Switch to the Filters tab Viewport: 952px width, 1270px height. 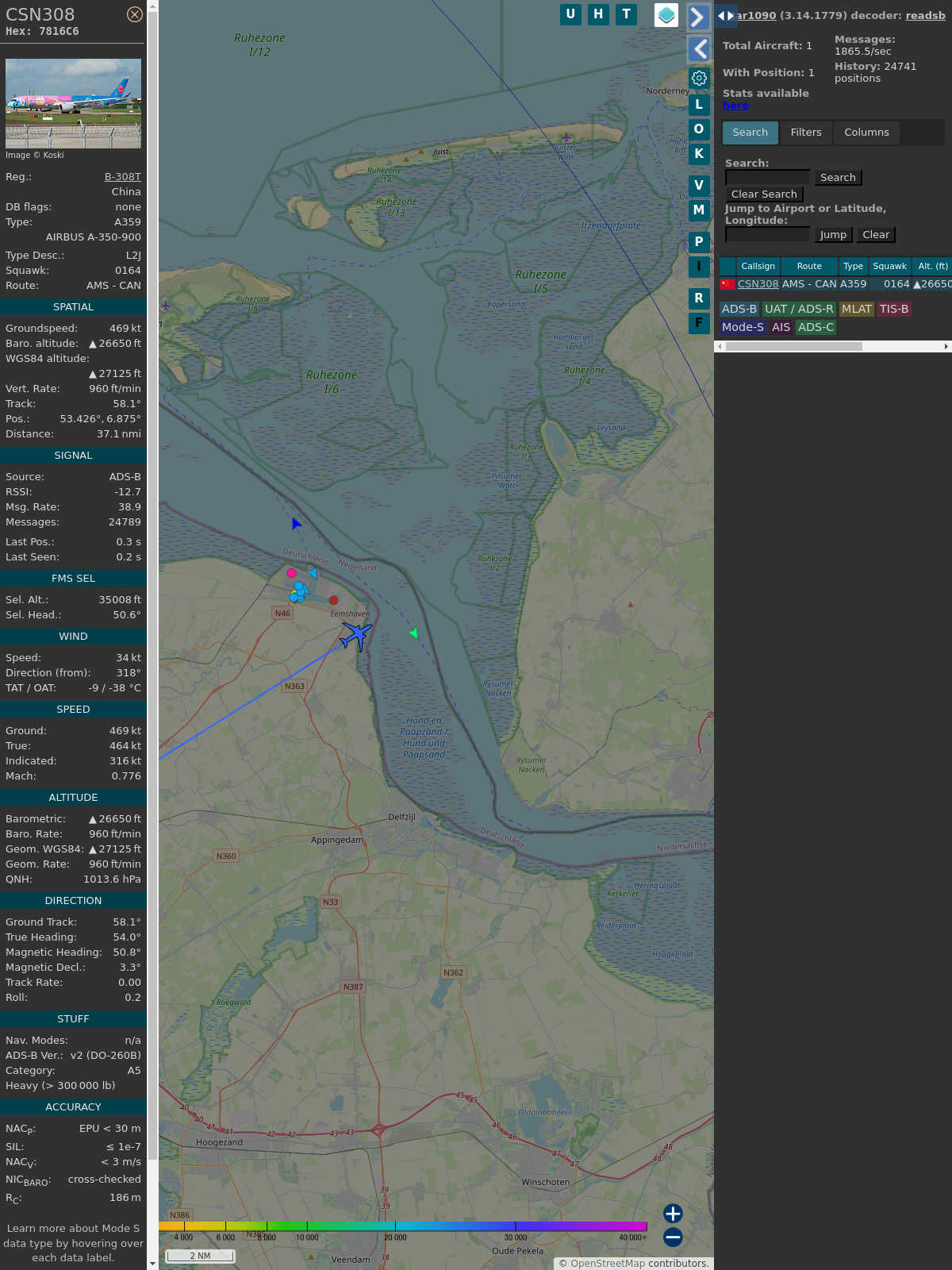[x=805, y=133]
